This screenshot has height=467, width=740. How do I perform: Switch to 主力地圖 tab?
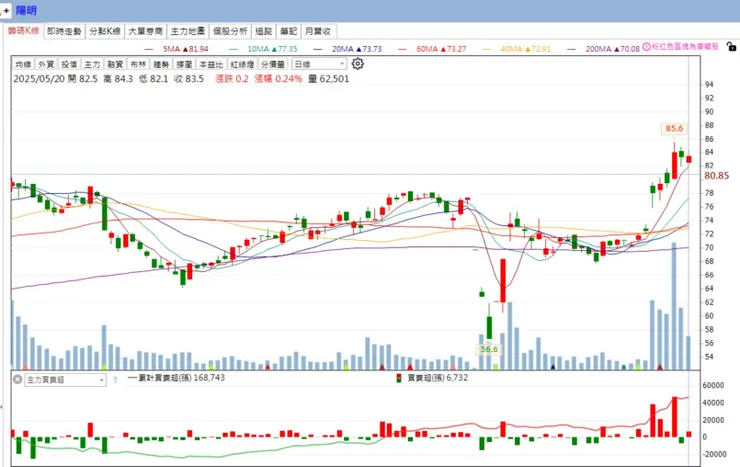tap(188, 31)
